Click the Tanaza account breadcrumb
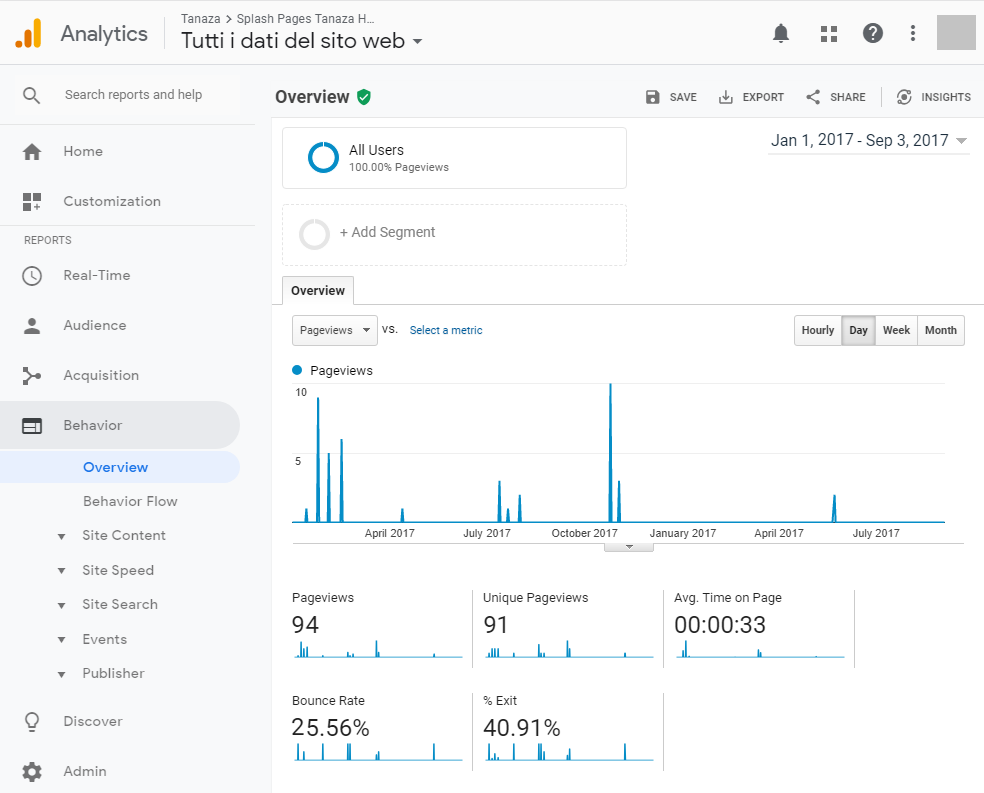 click(200, 19)
